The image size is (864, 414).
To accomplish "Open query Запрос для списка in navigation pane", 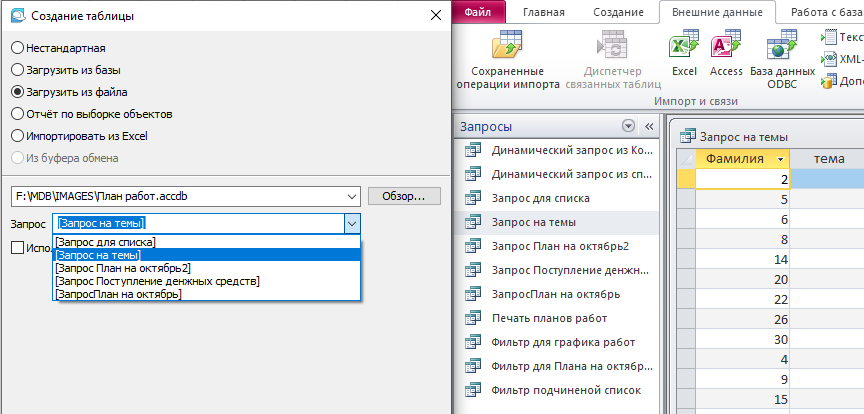I will tap(556, 198).
